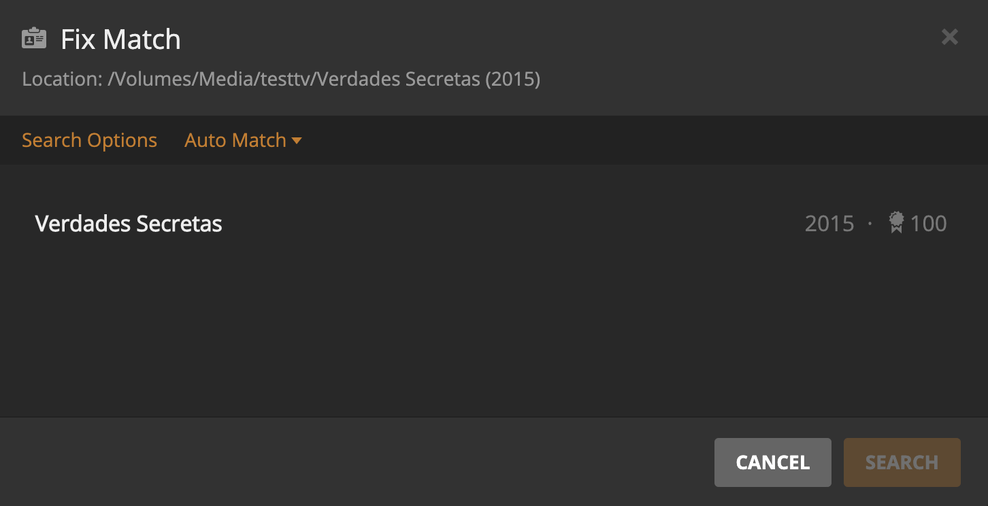Screen dimensions: 988x506
Task: Click the 100 match score value
Action: coord(928,223)
